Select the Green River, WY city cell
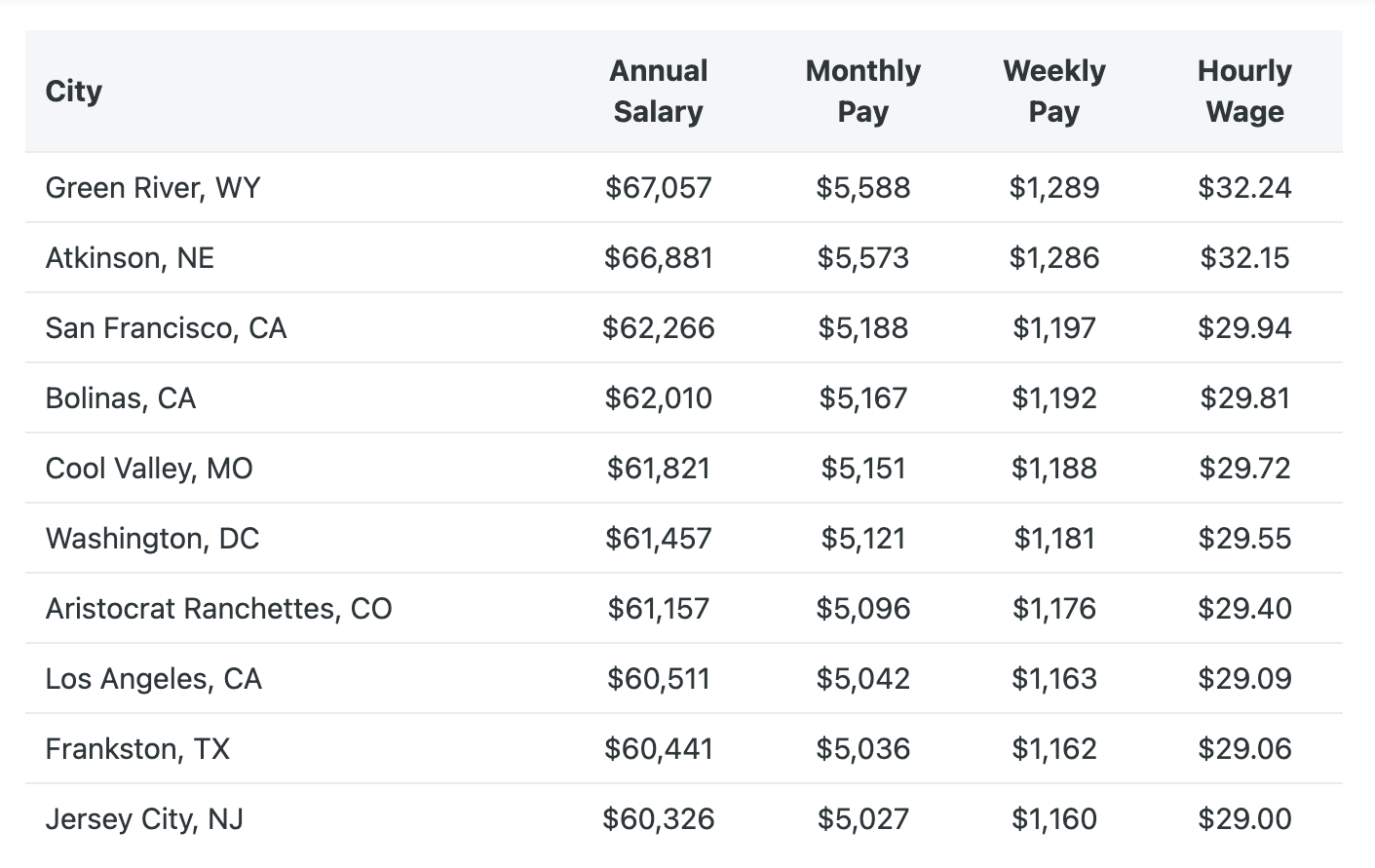 point(153,187)
